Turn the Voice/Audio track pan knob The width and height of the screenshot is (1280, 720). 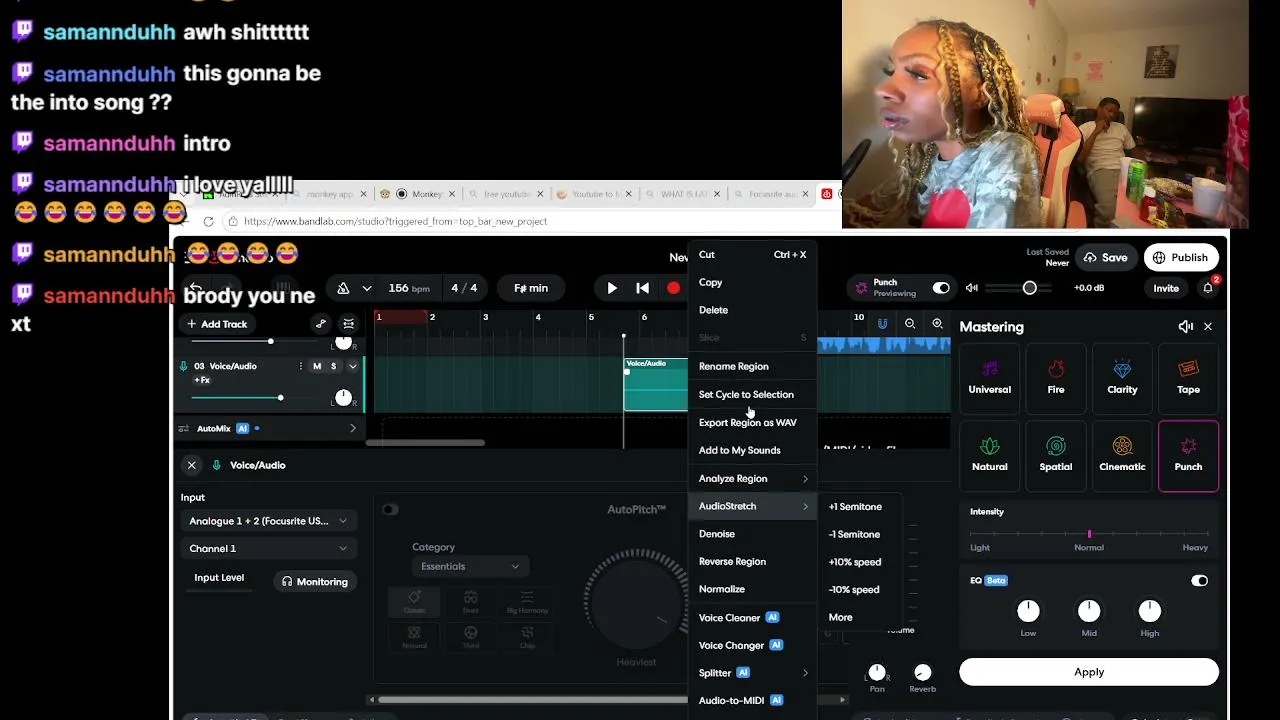click(343, 398)
